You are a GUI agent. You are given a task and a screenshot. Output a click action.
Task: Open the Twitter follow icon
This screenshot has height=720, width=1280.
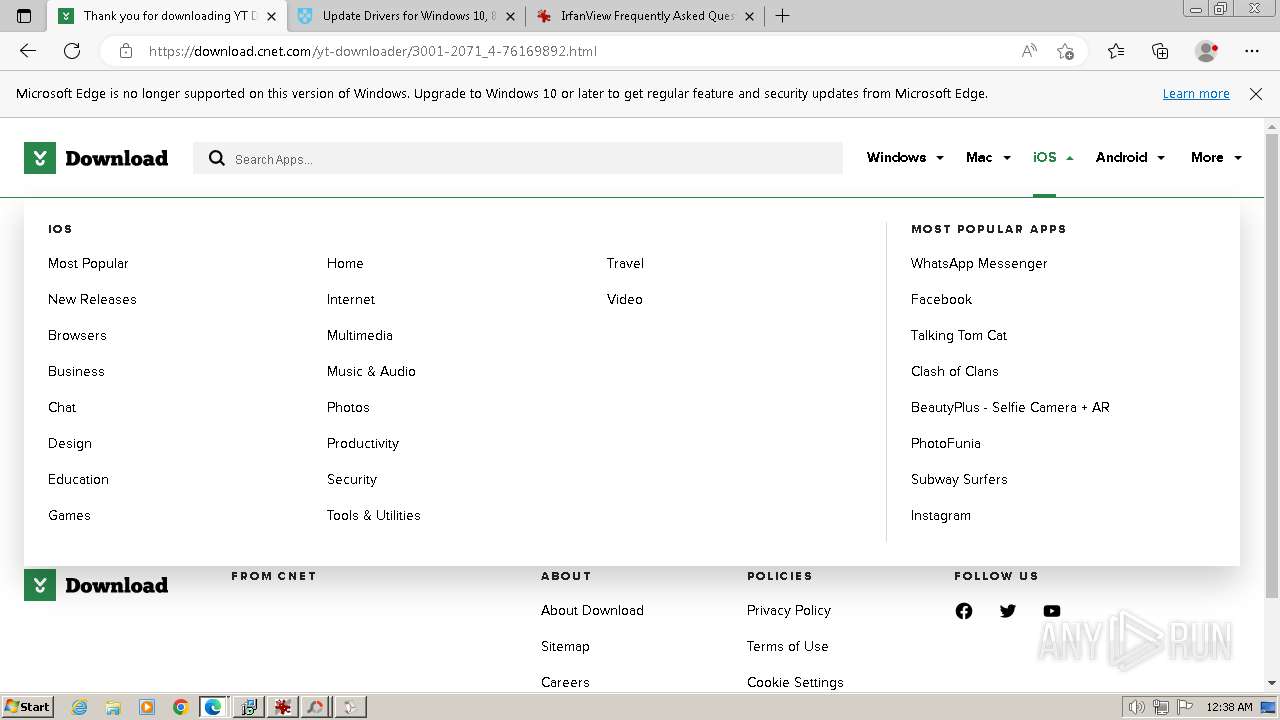(x=1008, y=611)
